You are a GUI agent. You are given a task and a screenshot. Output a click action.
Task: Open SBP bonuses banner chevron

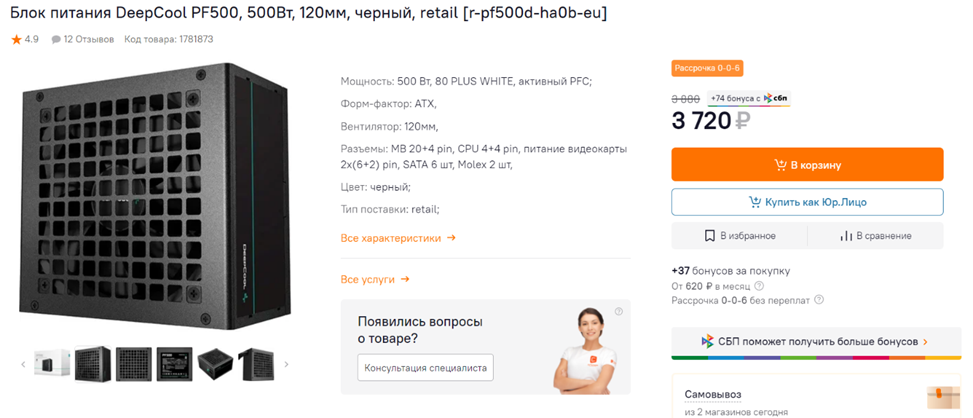(925, 342)
